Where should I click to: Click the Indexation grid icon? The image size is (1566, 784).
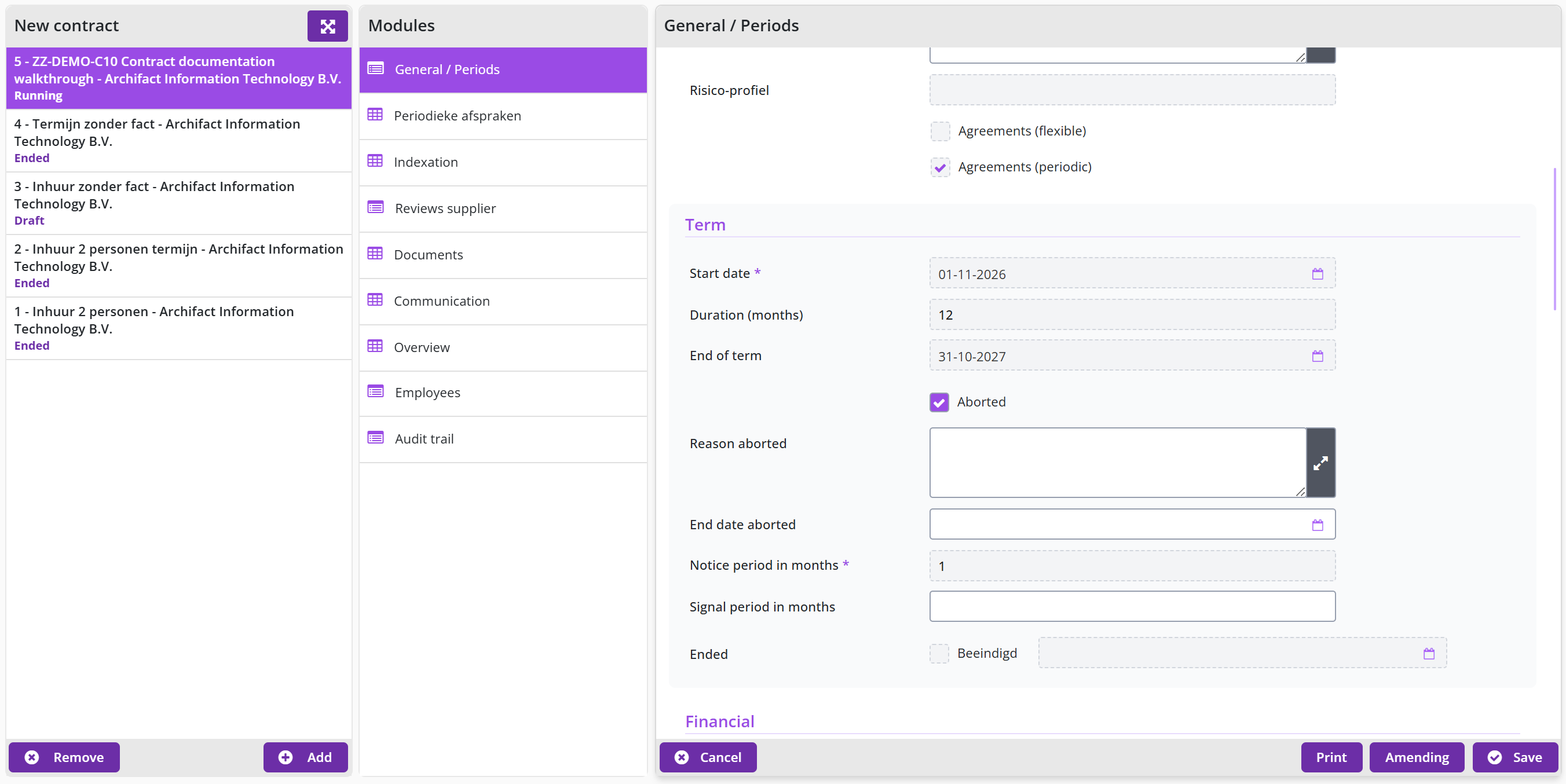(x=375, y=161)
